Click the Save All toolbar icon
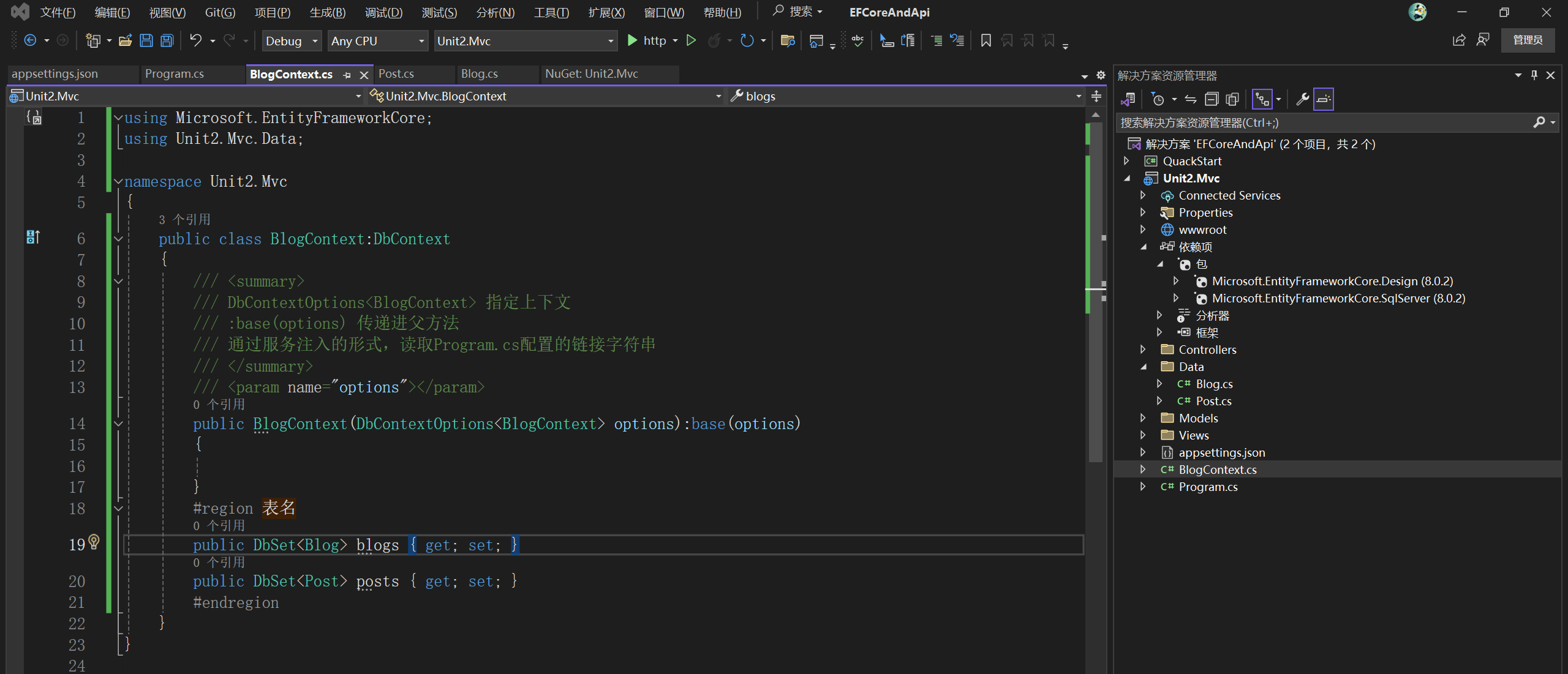The width and height of the screenshot is (1568, 674). pos(167,41)
